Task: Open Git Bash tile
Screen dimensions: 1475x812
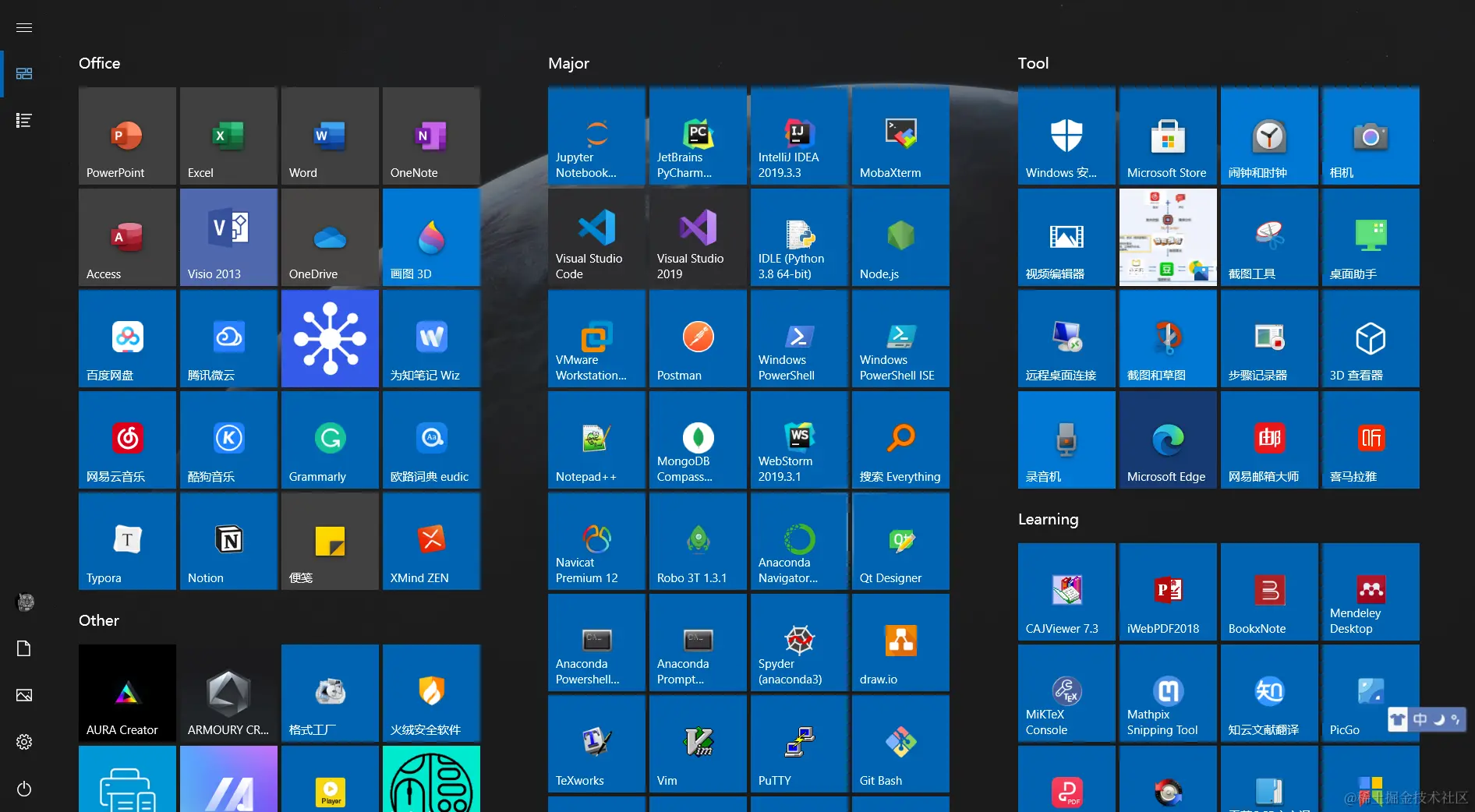Action: (900, 743)
